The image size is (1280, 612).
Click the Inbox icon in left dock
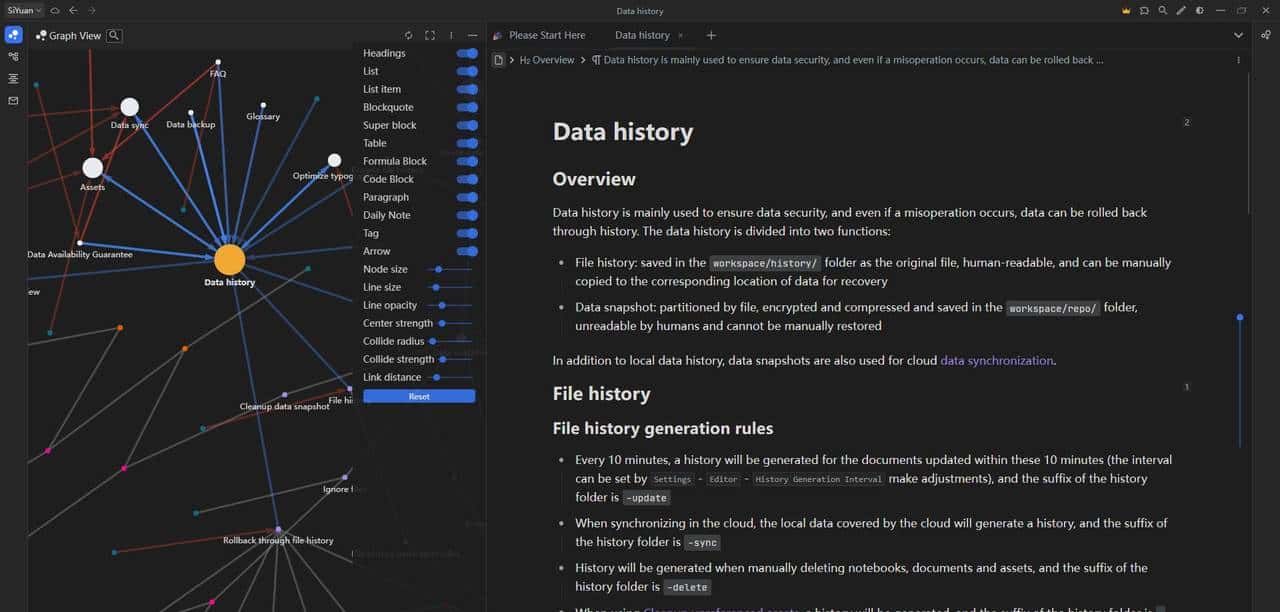13,101
